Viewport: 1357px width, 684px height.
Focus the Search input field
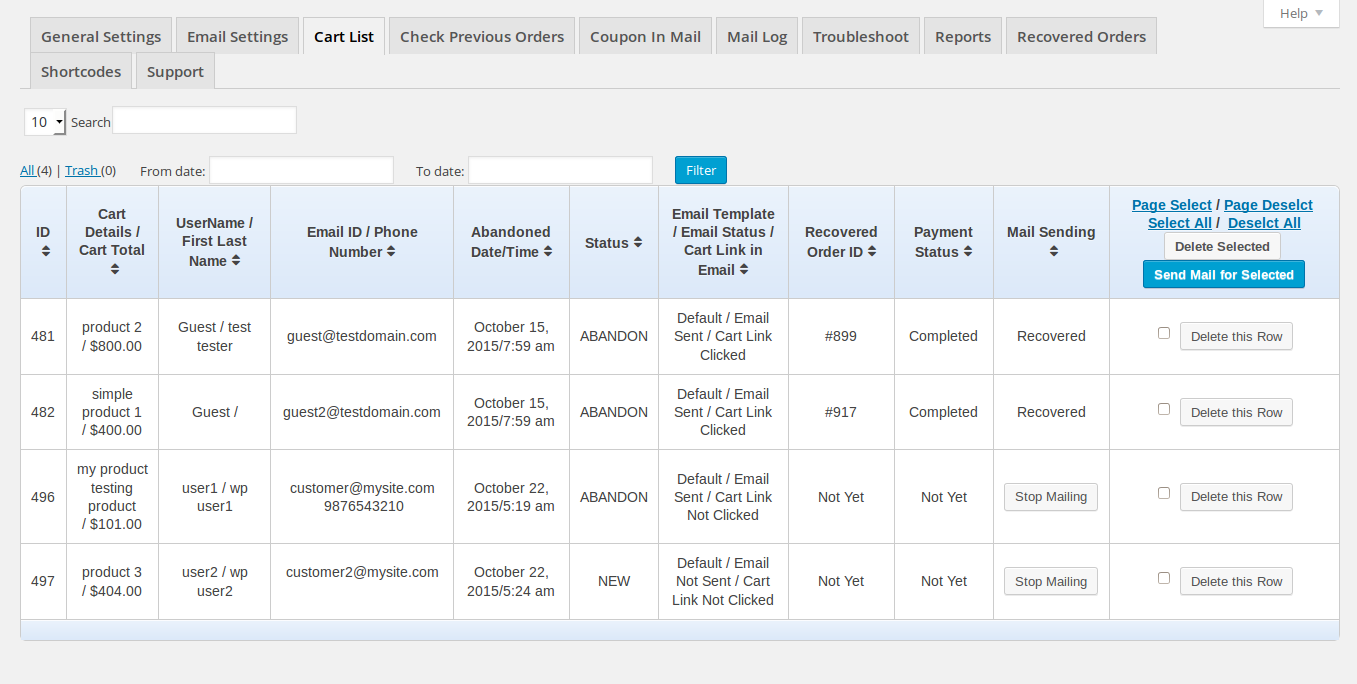coord(204,120)
